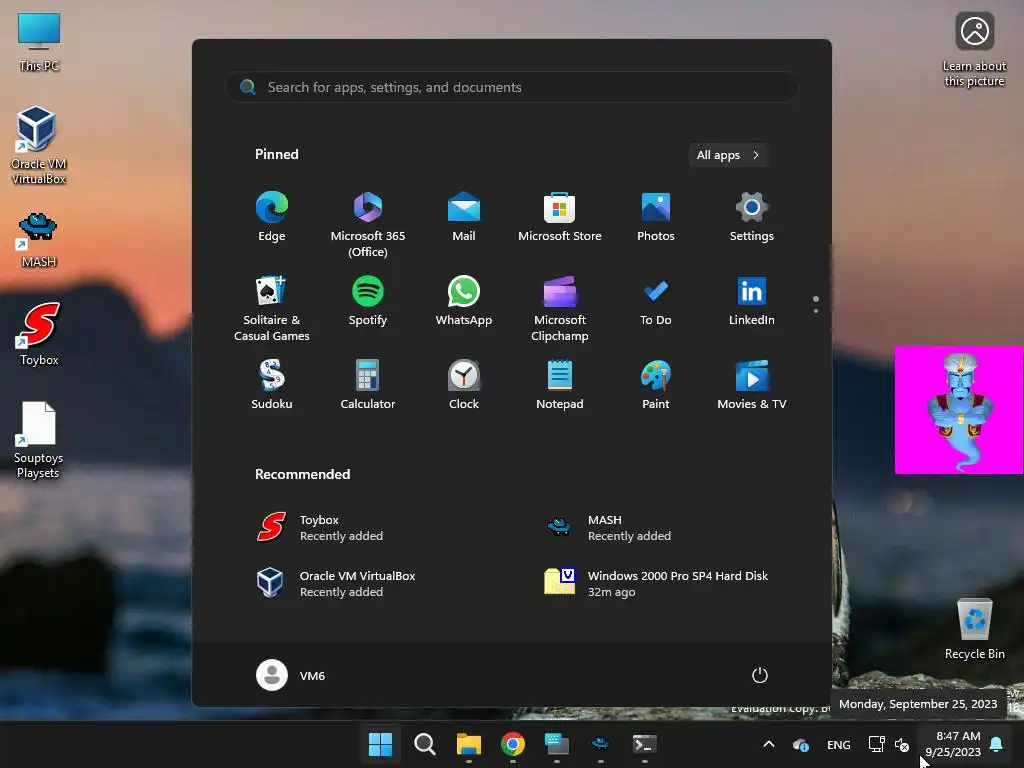Launch Microsoft 365 (Office) app
The width and height of the screenshot is (1024, 768).
click(368, 225)
